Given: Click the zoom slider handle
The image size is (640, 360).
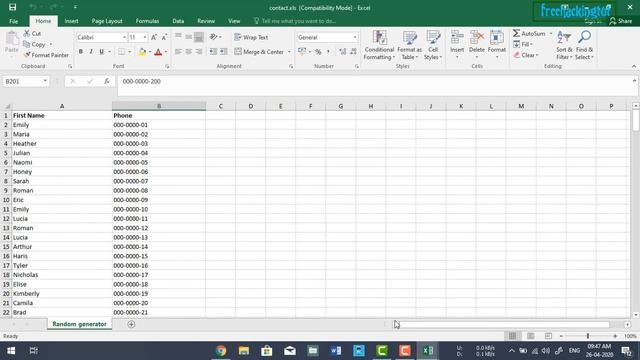Looking at the screenshot, I should click(588, 336).
